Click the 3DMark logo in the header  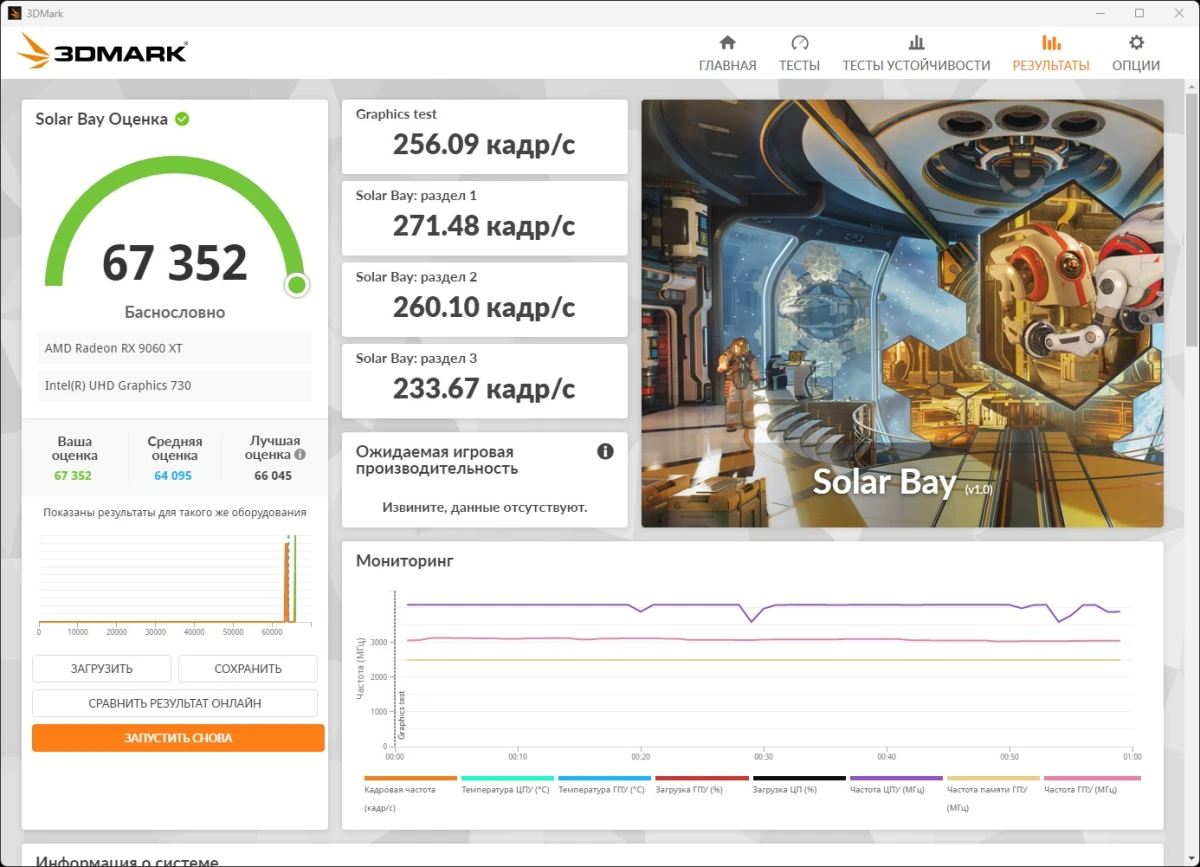[102, 52]
